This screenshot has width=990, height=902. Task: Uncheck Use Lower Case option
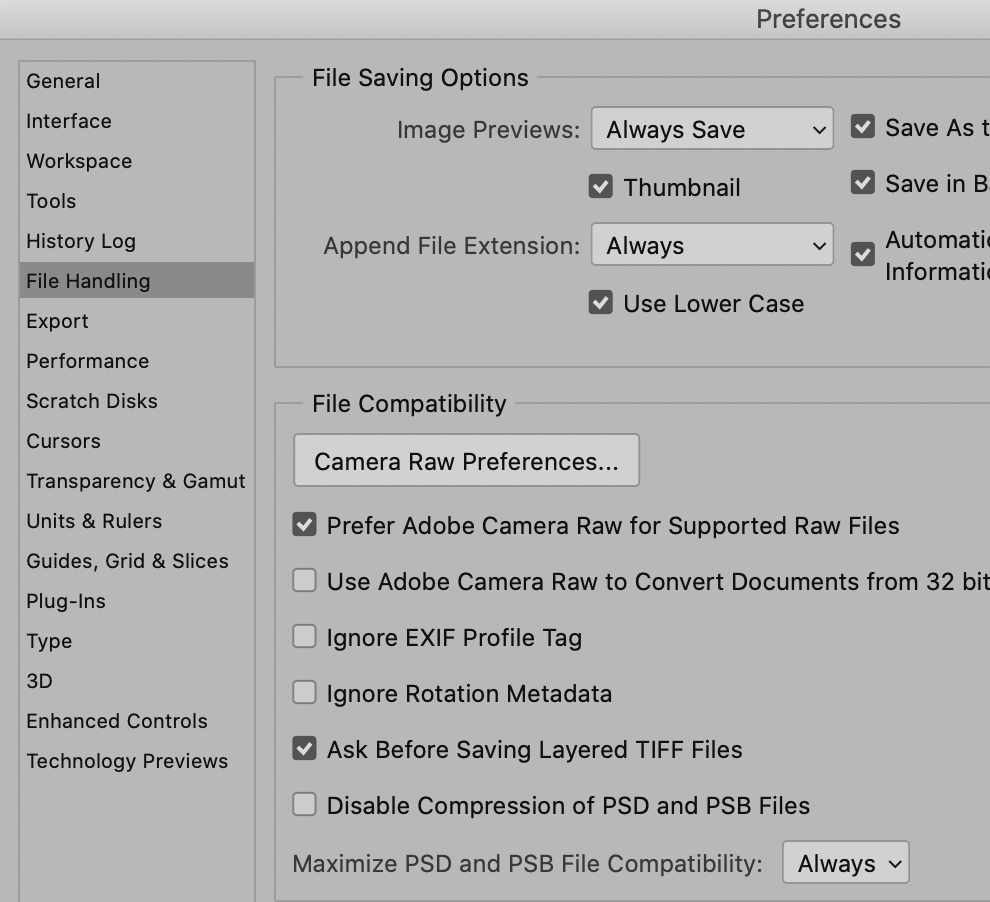(601, 303)
